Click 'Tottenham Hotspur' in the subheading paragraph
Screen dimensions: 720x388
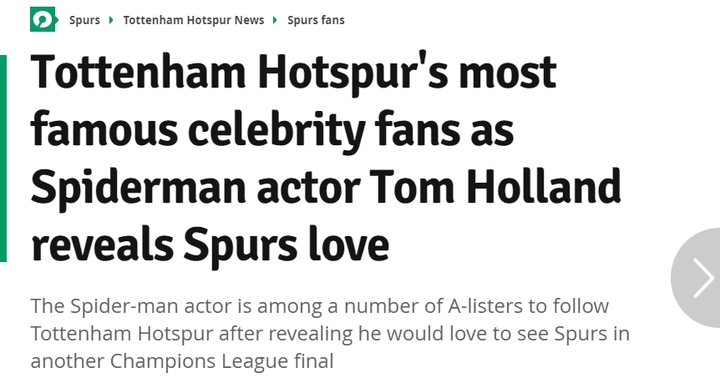(x=122, y=333)
